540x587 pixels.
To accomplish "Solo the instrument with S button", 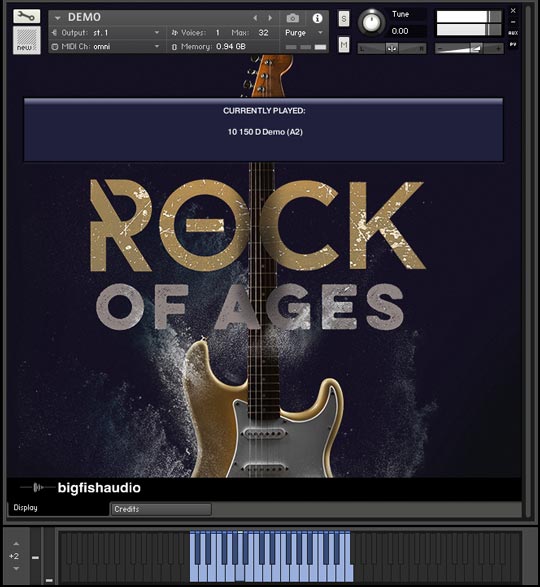I will (x=344, y=19).
